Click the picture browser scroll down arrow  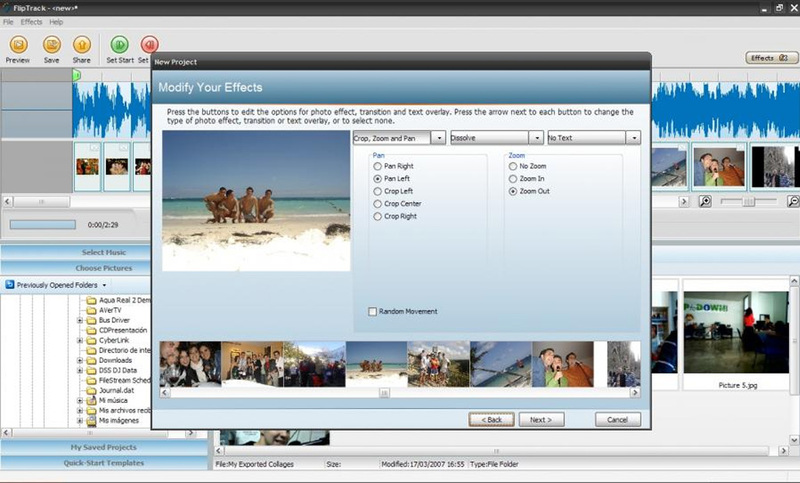(794, 440)
